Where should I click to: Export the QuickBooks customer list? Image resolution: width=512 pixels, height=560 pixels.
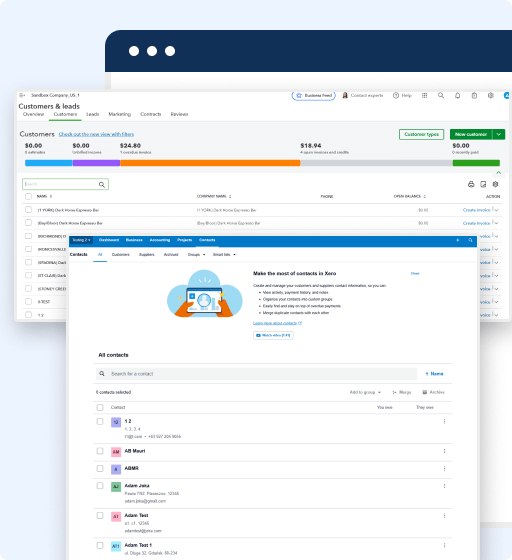(x=483, y=184)
